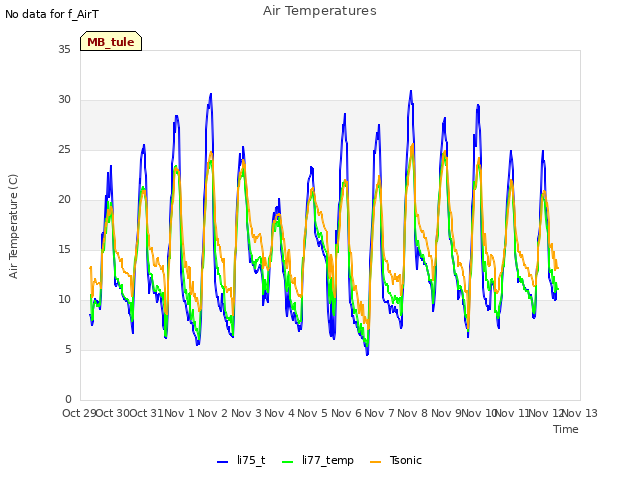Select the Air Temperatures chart title
The width and height of the screenshot is (640, 480).
(x=320, y=11)
